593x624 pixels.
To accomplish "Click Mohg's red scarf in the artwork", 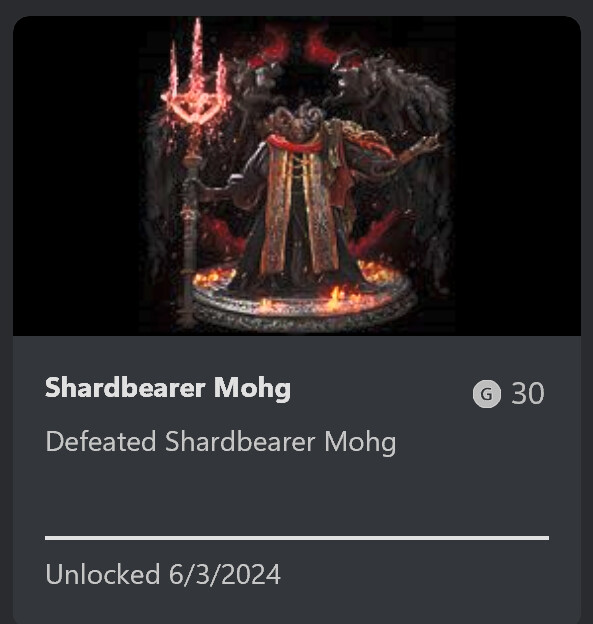I will click(x=293, y=142).
